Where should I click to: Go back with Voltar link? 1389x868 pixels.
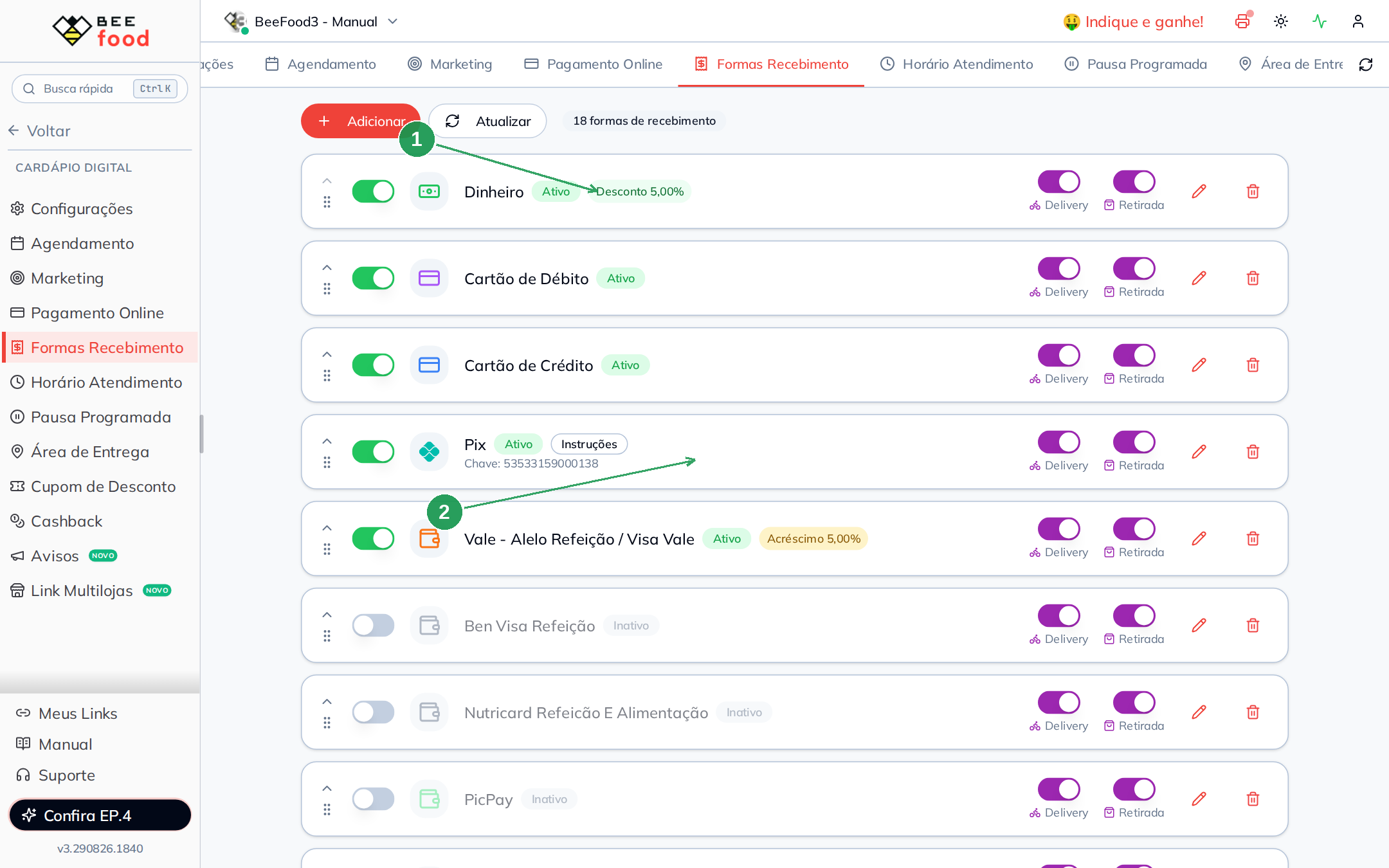[x=40, y=131]
